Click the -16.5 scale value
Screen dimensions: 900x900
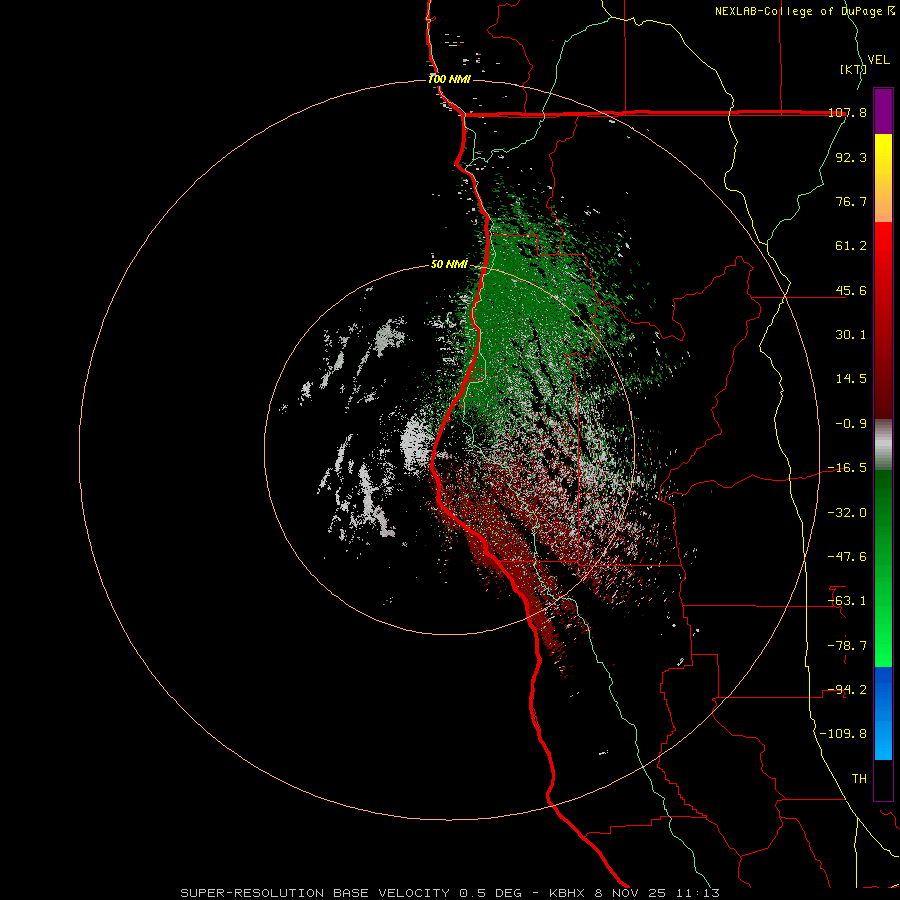(847, 468)
